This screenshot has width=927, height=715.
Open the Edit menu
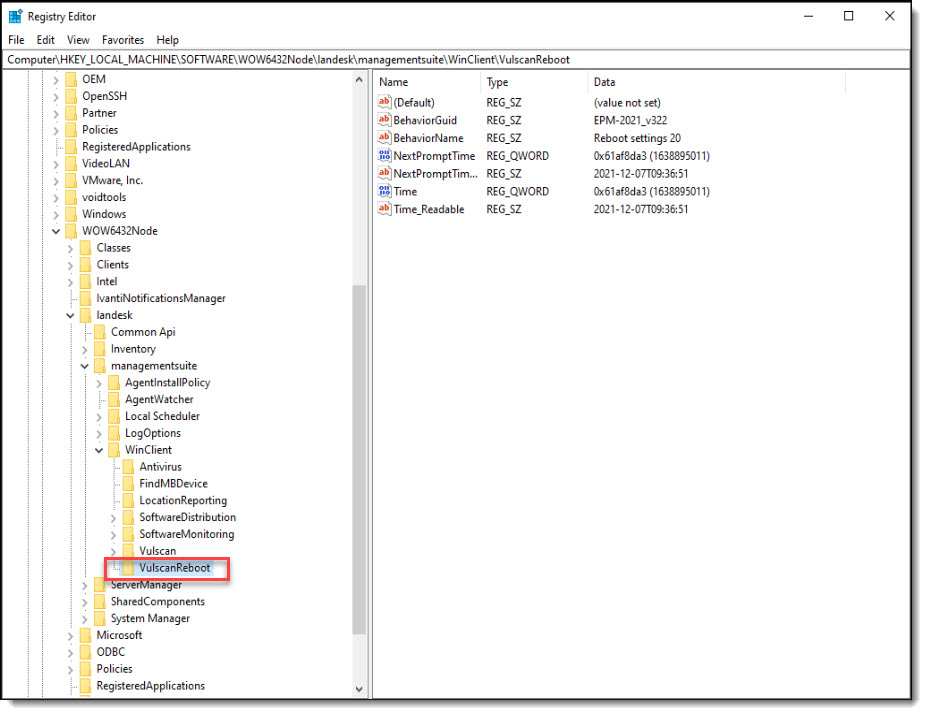pos(44,40)
